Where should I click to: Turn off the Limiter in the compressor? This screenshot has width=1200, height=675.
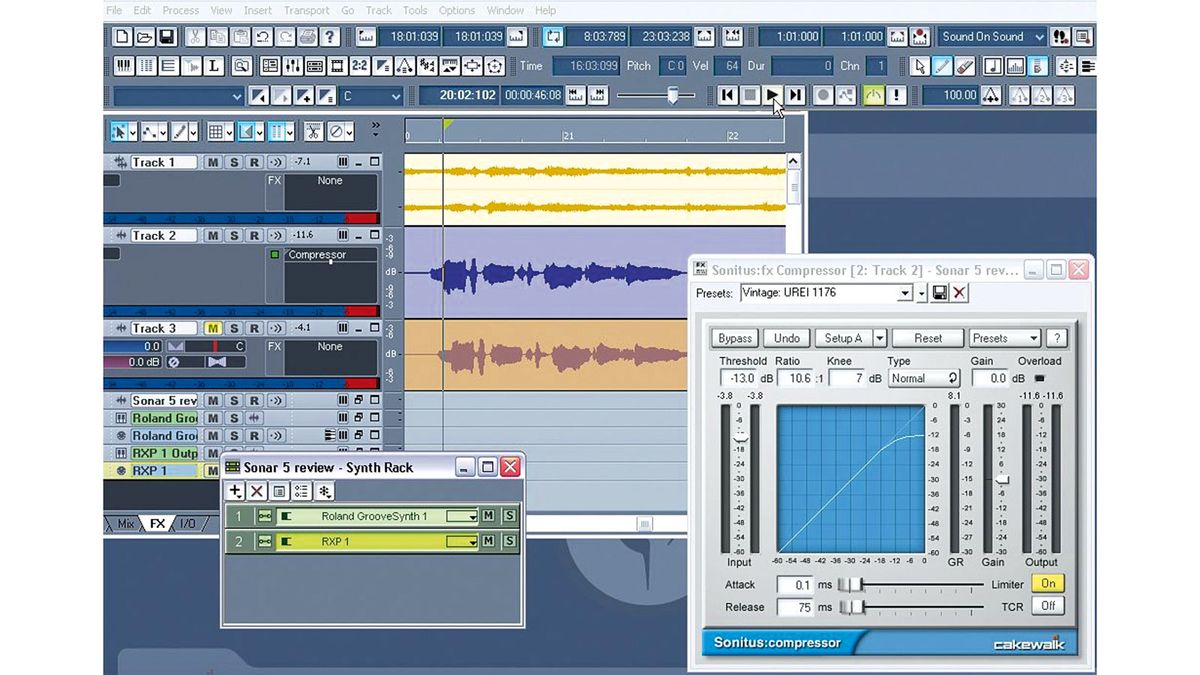pos(1046,583)
